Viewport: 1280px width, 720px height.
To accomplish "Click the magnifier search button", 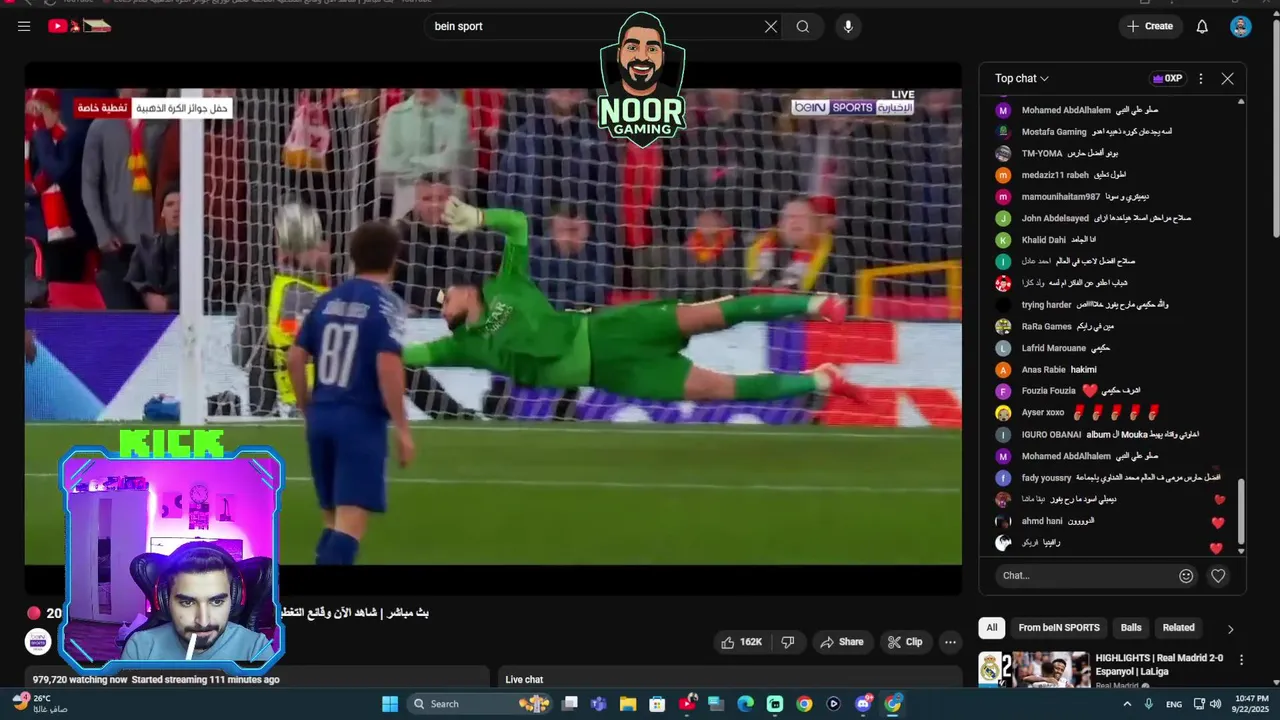I will point(803,27).
